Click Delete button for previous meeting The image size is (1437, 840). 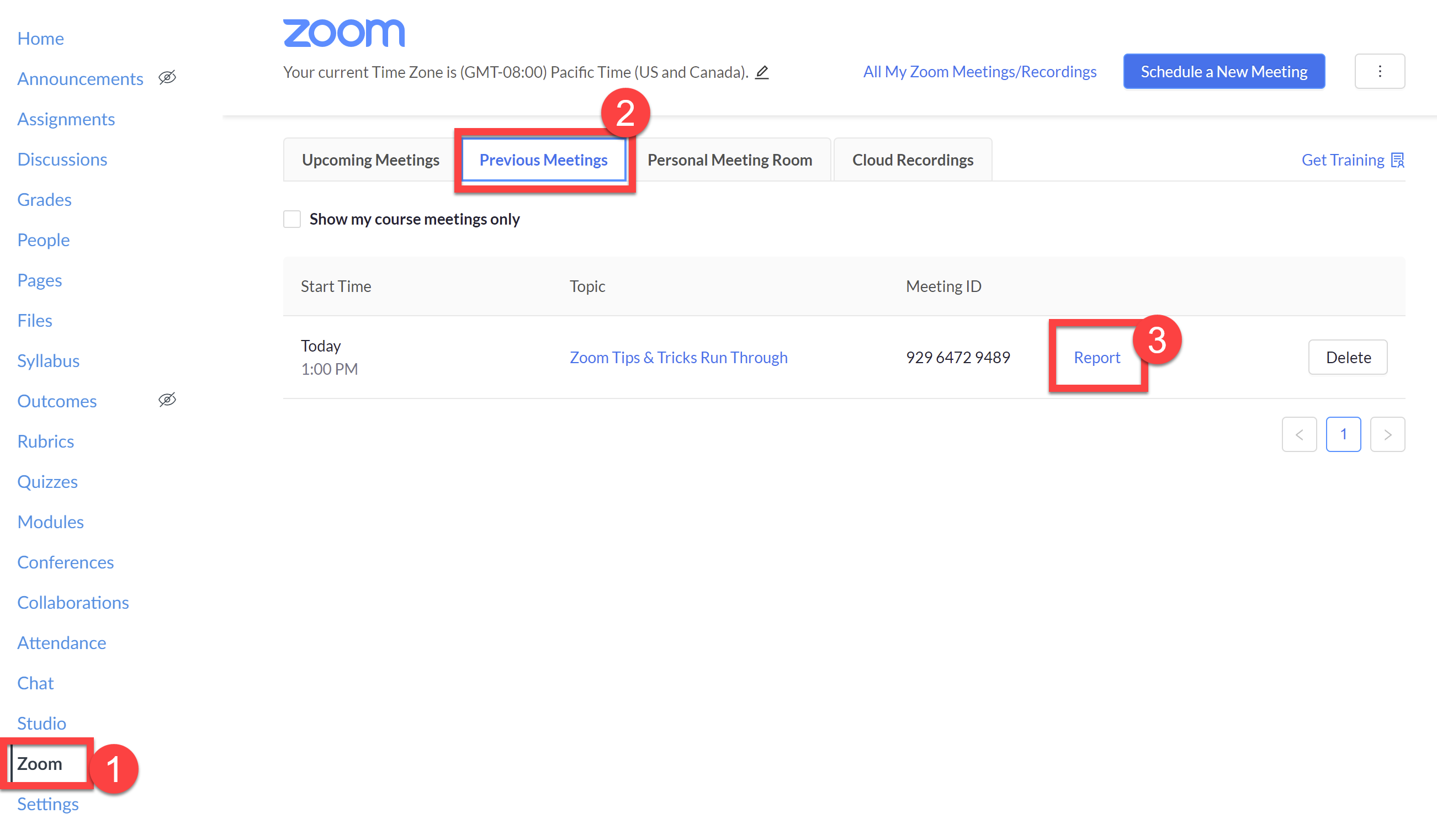(x=1348, y=357)
